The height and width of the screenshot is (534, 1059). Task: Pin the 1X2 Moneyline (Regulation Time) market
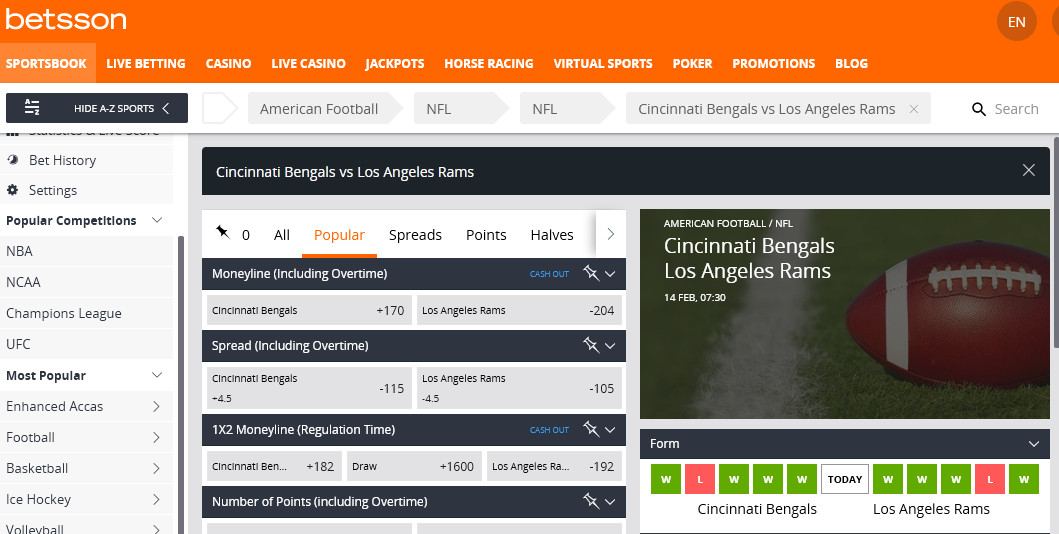click(x=591, y=429)
